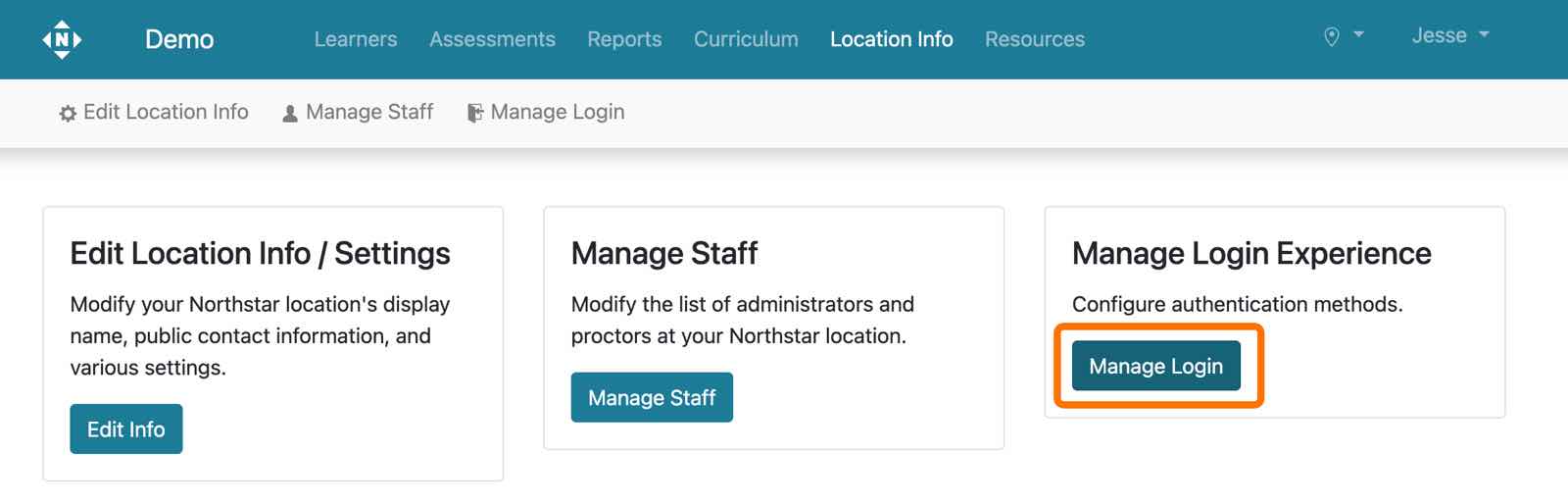
Task: Click the location pin icon in header
Action: (1331, 37)
